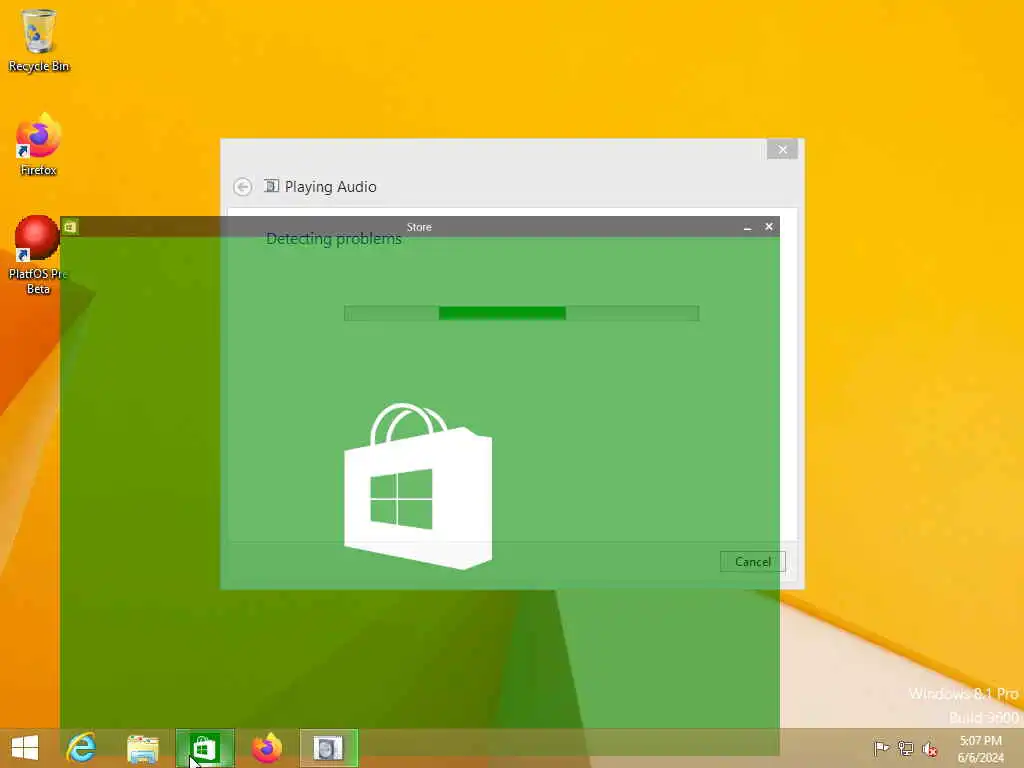Click the Store window title bar icon

pyautogui.click(x=70, y=227)
